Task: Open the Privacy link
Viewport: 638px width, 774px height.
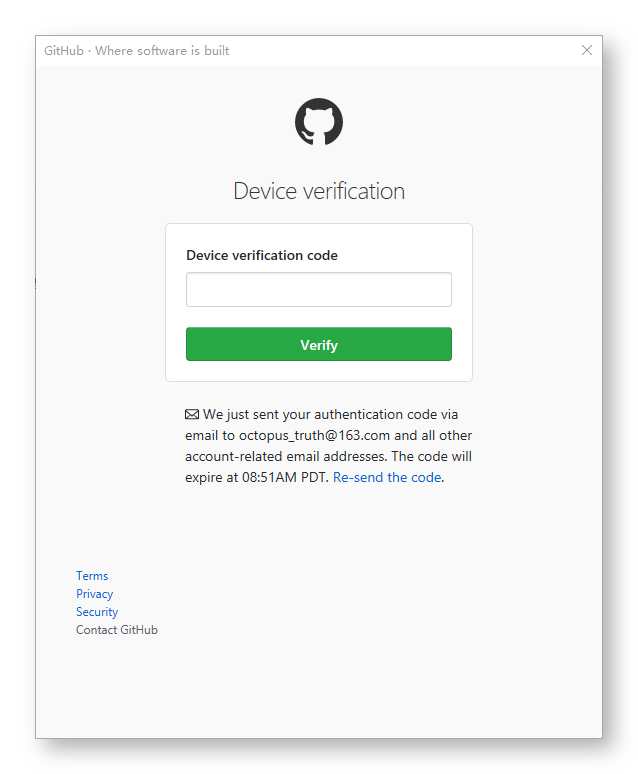Action: coord(94,594)
